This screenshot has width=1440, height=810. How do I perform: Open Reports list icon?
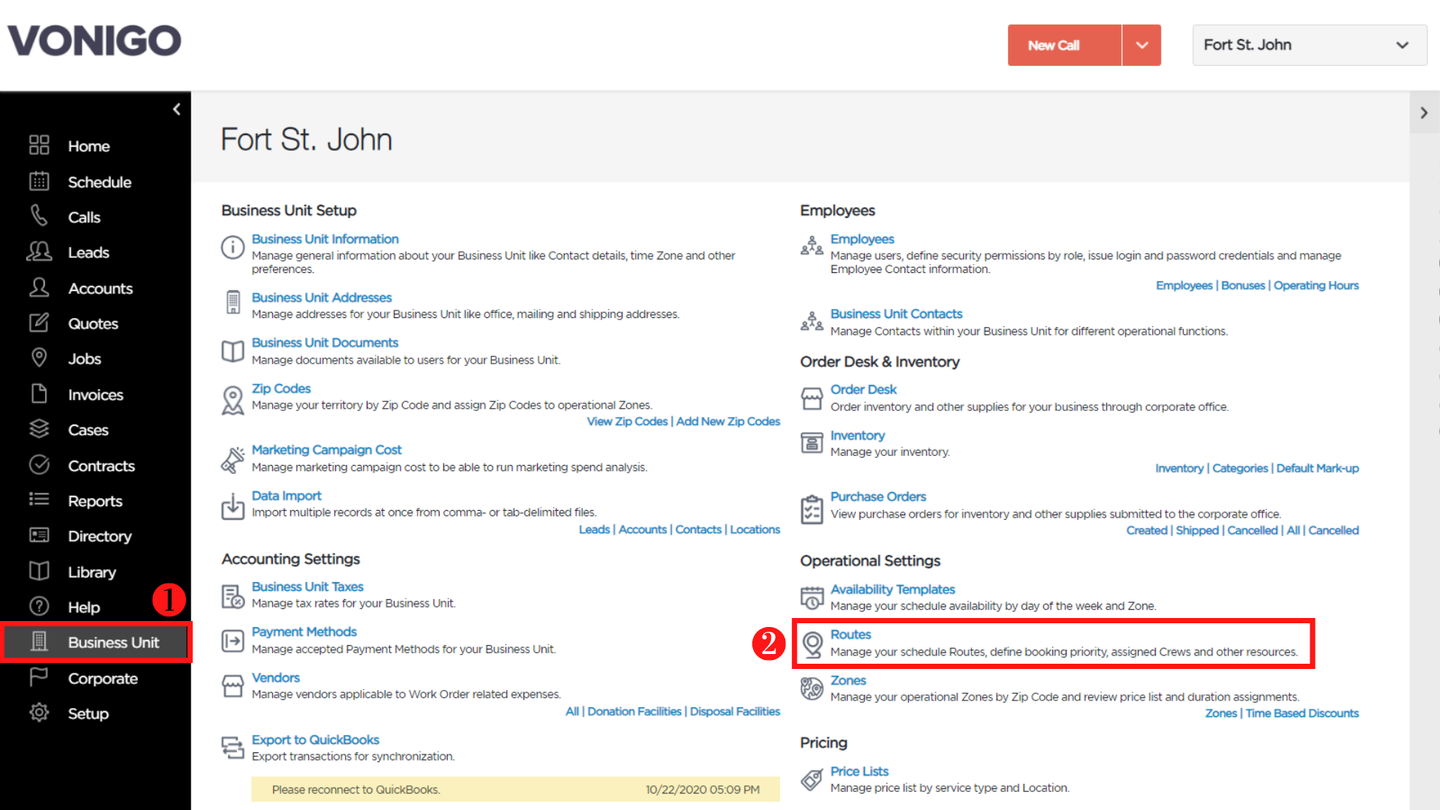tap(39, 500)
